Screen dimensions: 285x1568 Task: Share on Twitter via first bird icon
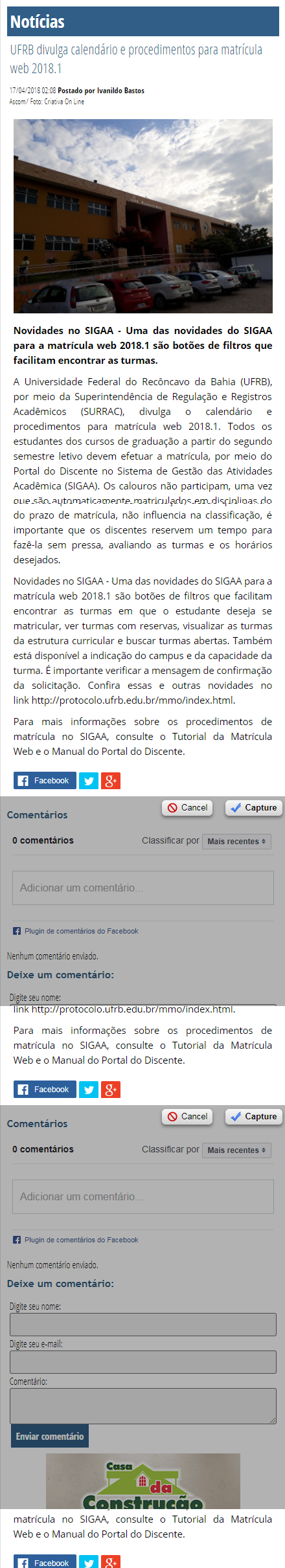point(89,781)
